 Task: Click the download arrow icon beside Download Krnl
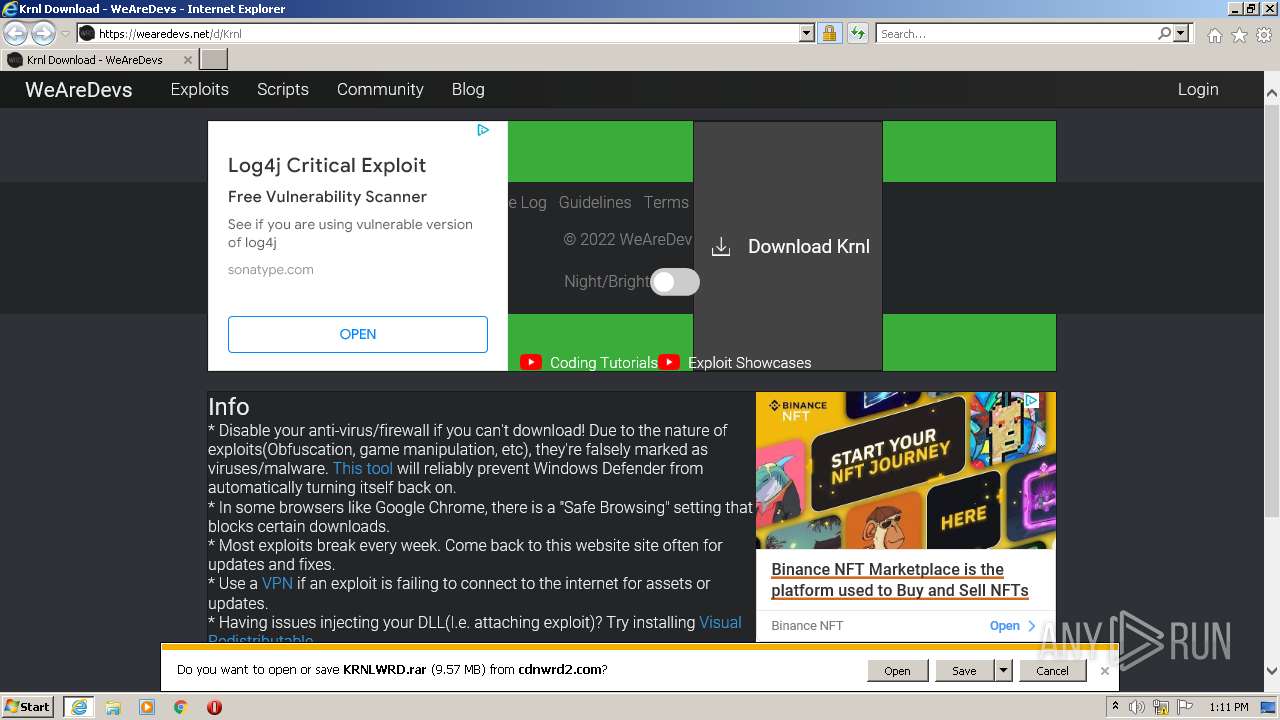pos(721,247)
